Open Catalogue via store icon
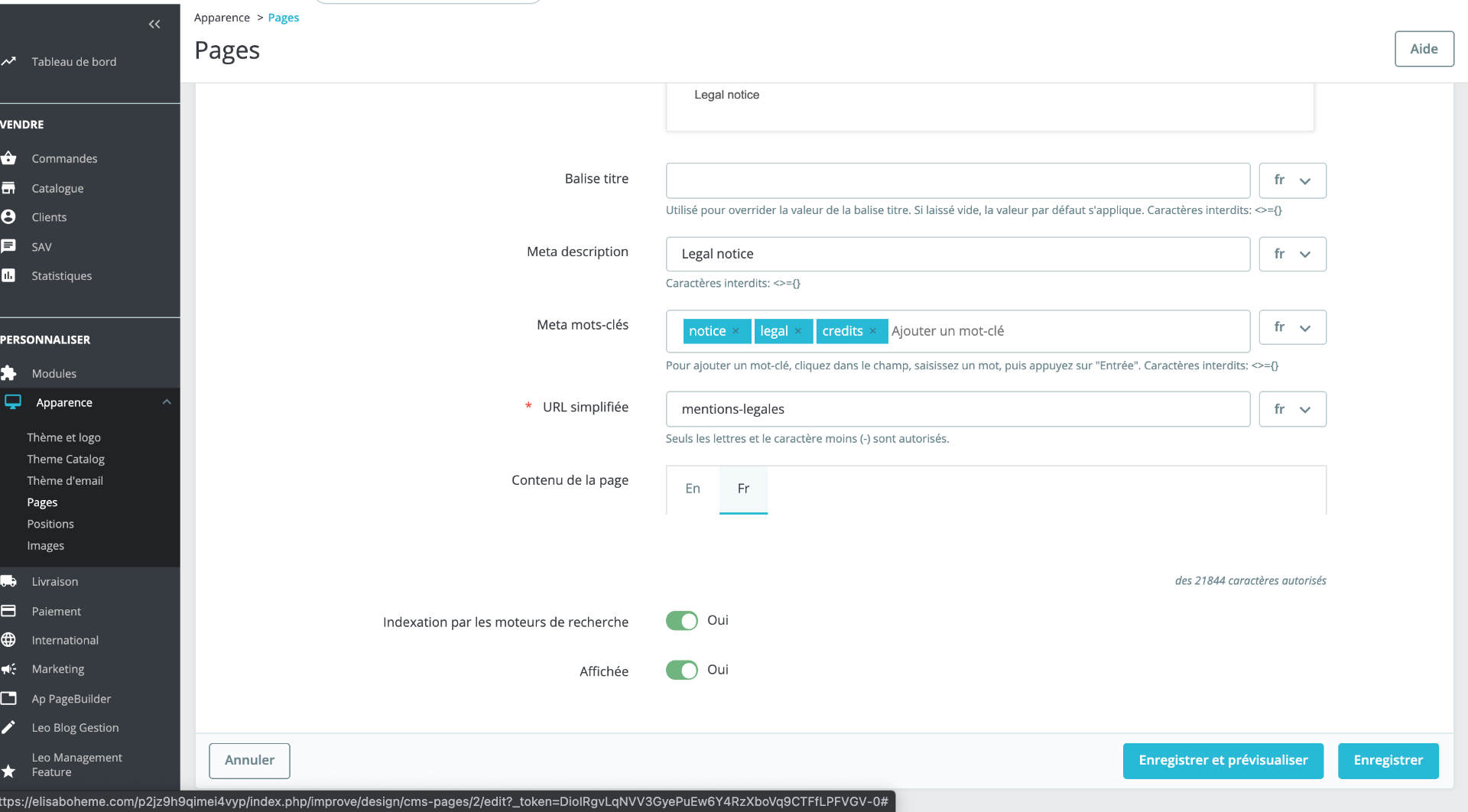Image resolution: width=1468 pixels, height=812 pixels. coord(8,188)
